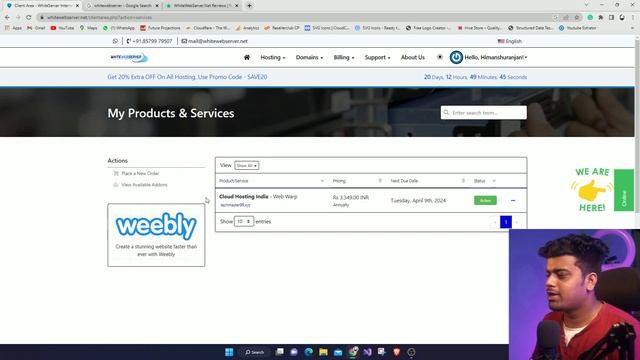Open the Hosting menu

(x=273, y=58)
